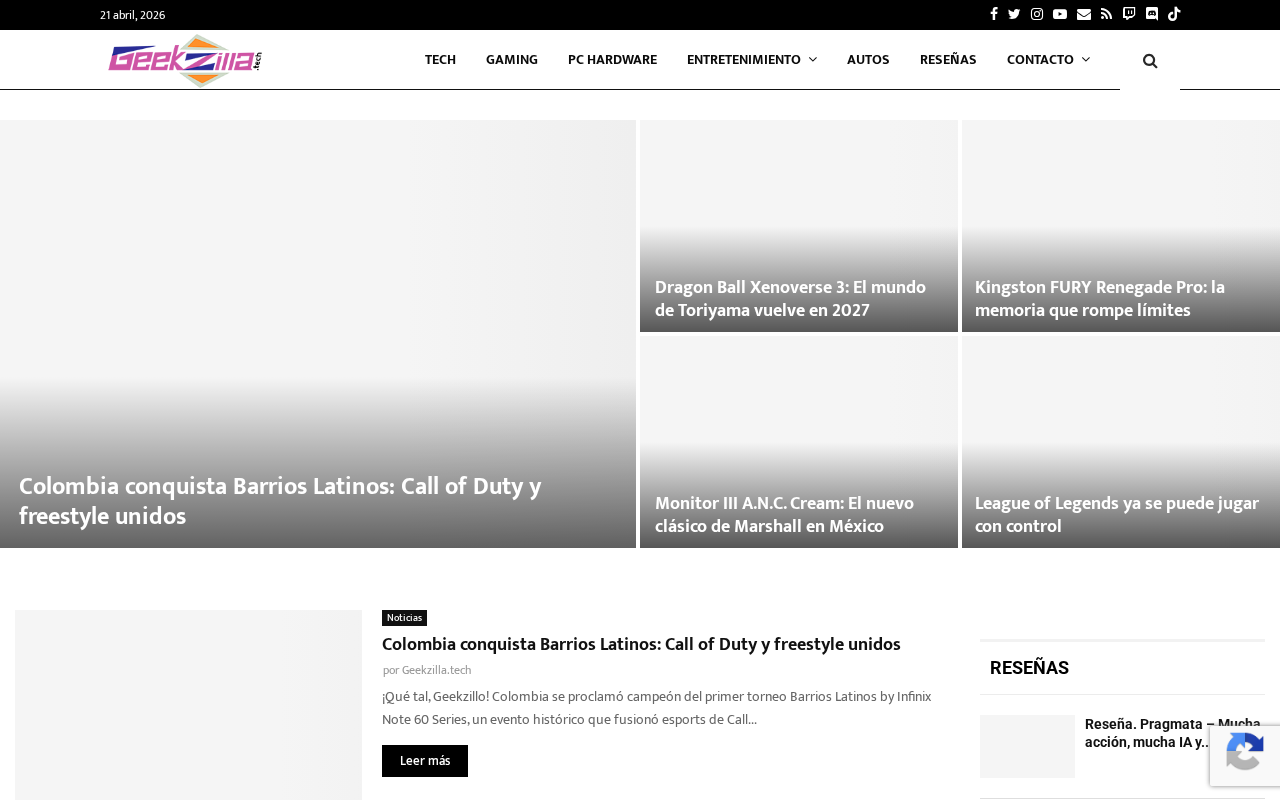This screenshot has width=1280, height=800.
Task: Open the Facebook icon in top bar
Action: [x=993, y=14]
